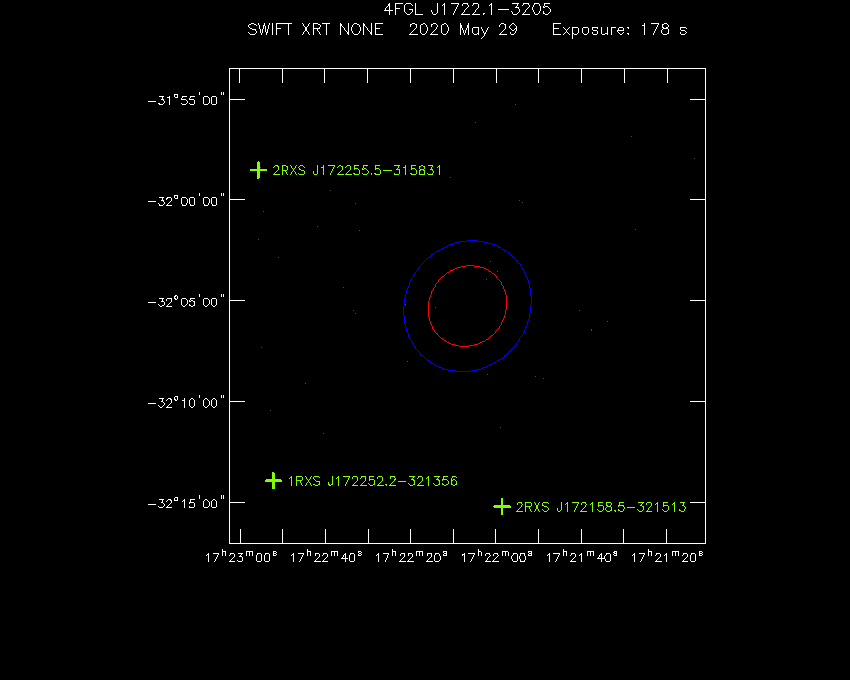Click the title 4FGL J1722.1-3205
This screenshot has width=850, height=680.
[467, 9]
